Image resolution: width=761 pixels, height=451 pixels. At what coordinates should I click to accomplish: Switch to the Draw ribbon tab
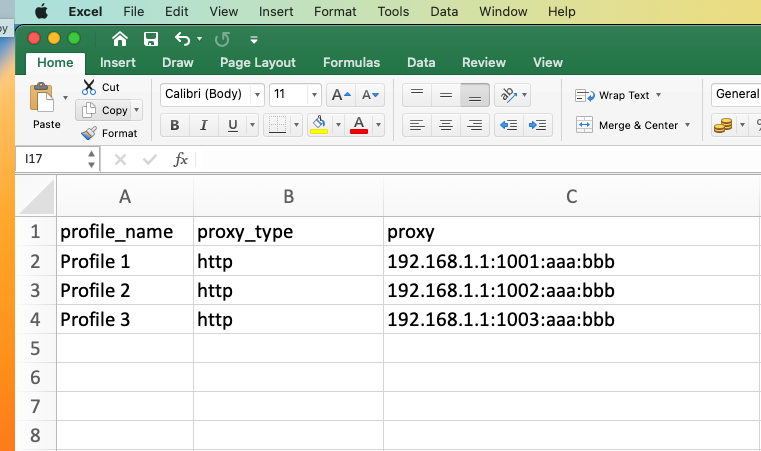pos(178,63)
